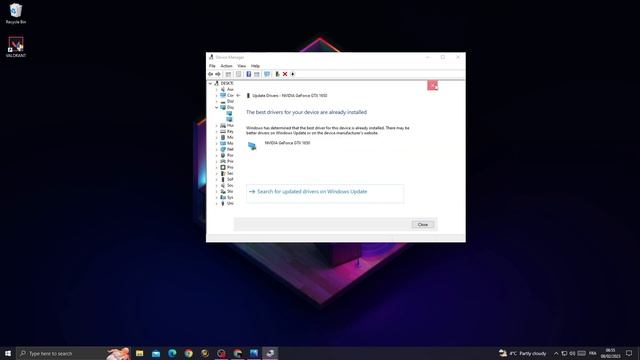Expand the Disk drives tree category
This screenshot has width=640, height=360.
217,101
